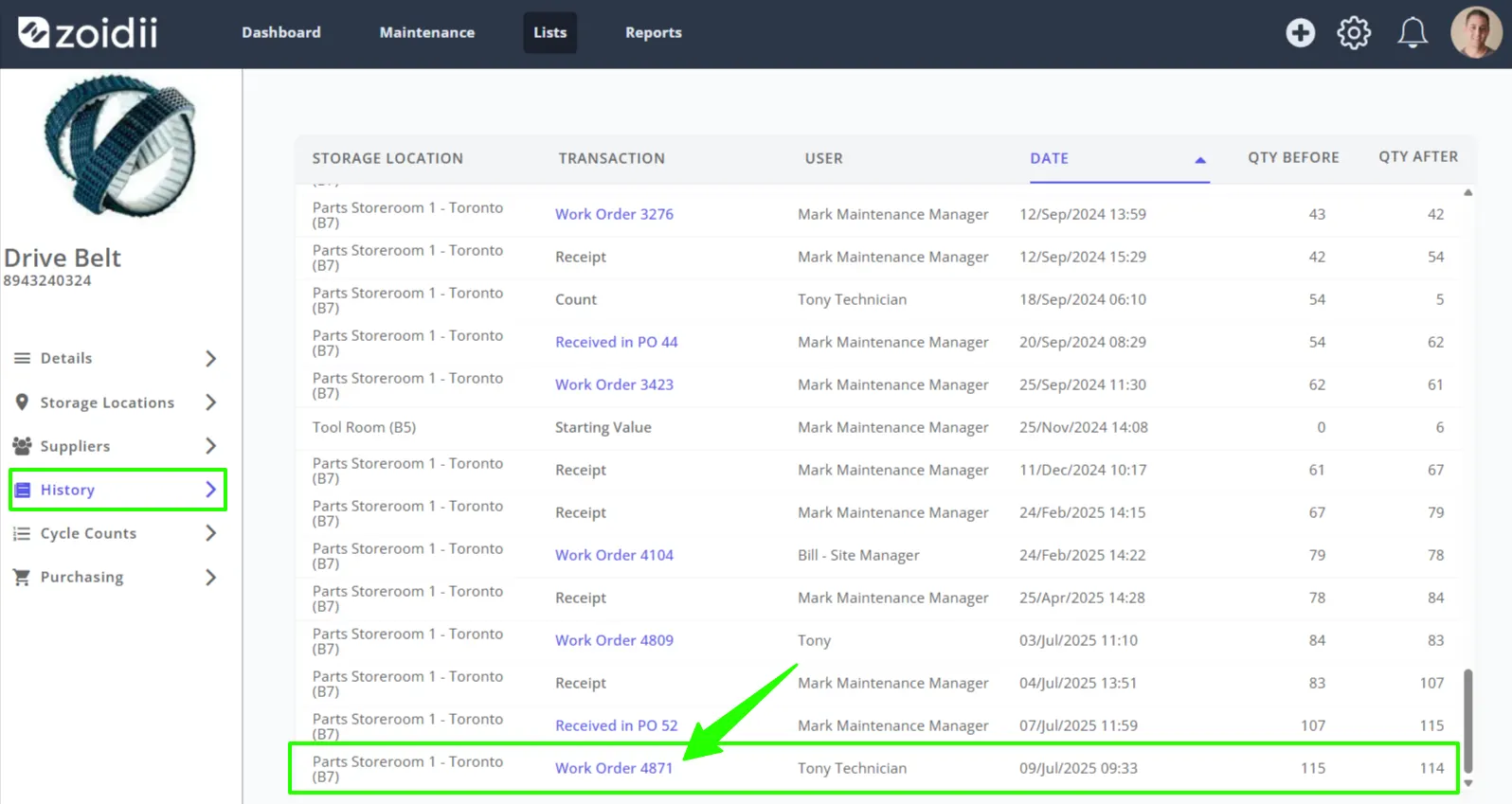Viewport: 1512px width, 804px height.
Task: Open Received in PO 52 link
Action: pyautogui.click(x=616, y=725)
